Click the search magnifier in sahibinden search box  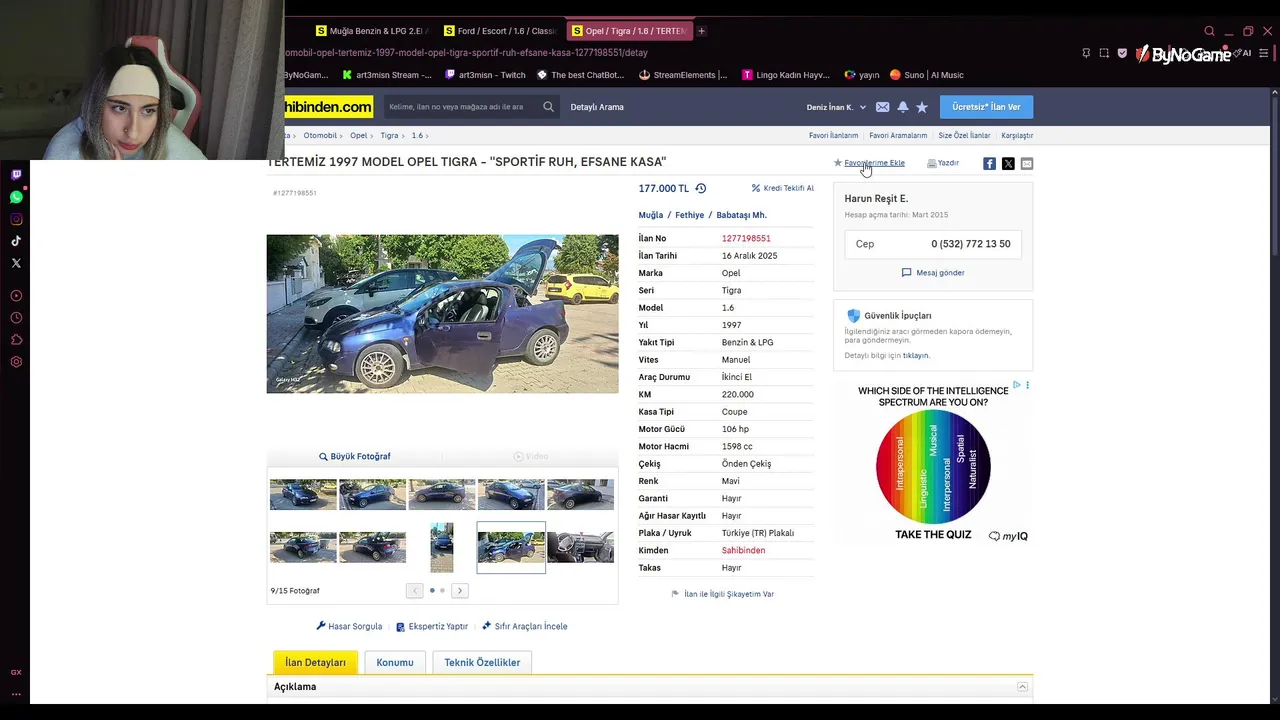pos(548,107)
